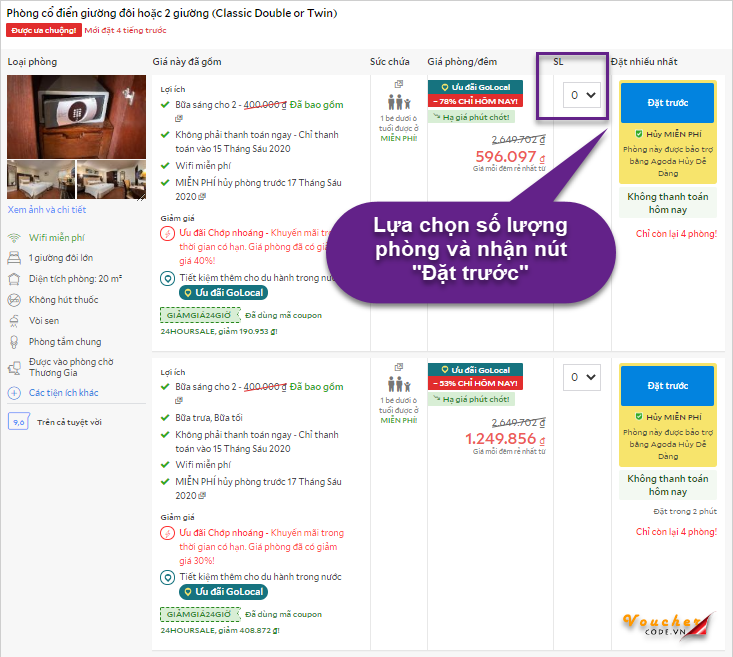
Task: Click the bed icon beside 1 giường đôi lớn
Action: click(14, 257)
